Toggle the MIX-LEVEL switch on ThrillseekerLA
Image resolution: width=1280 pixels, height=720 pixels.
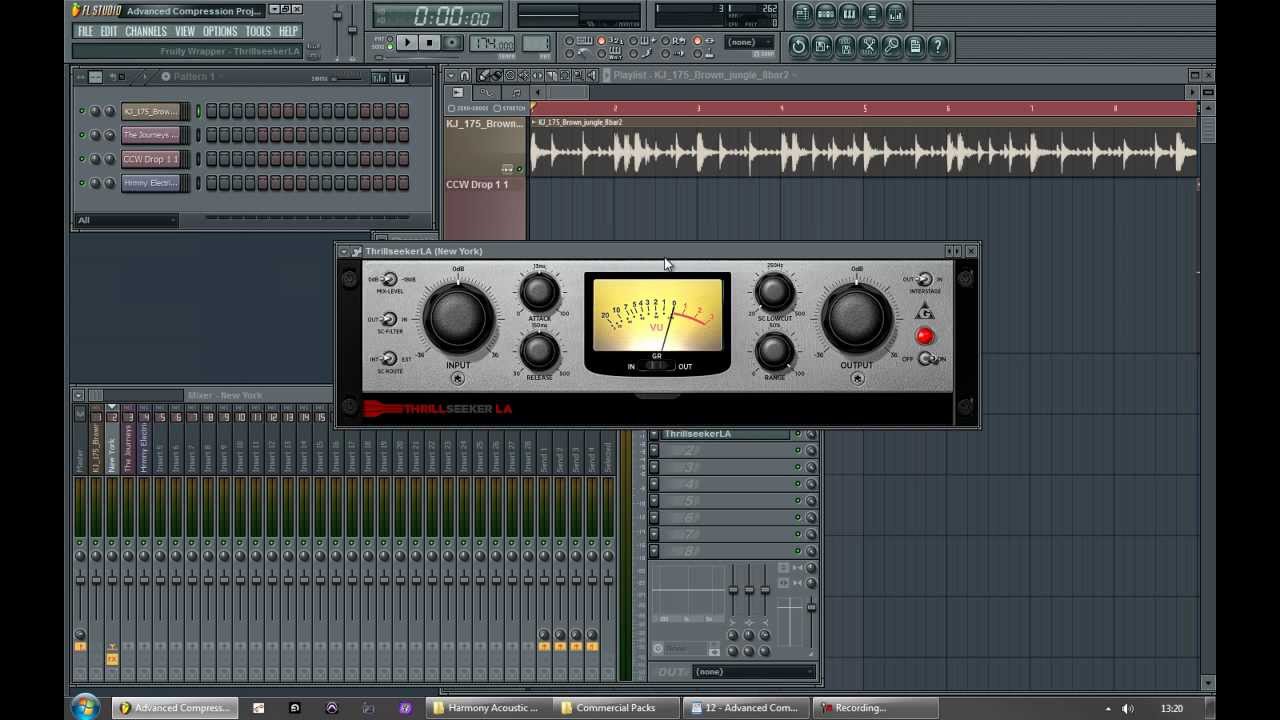click(x=389, y=280)
